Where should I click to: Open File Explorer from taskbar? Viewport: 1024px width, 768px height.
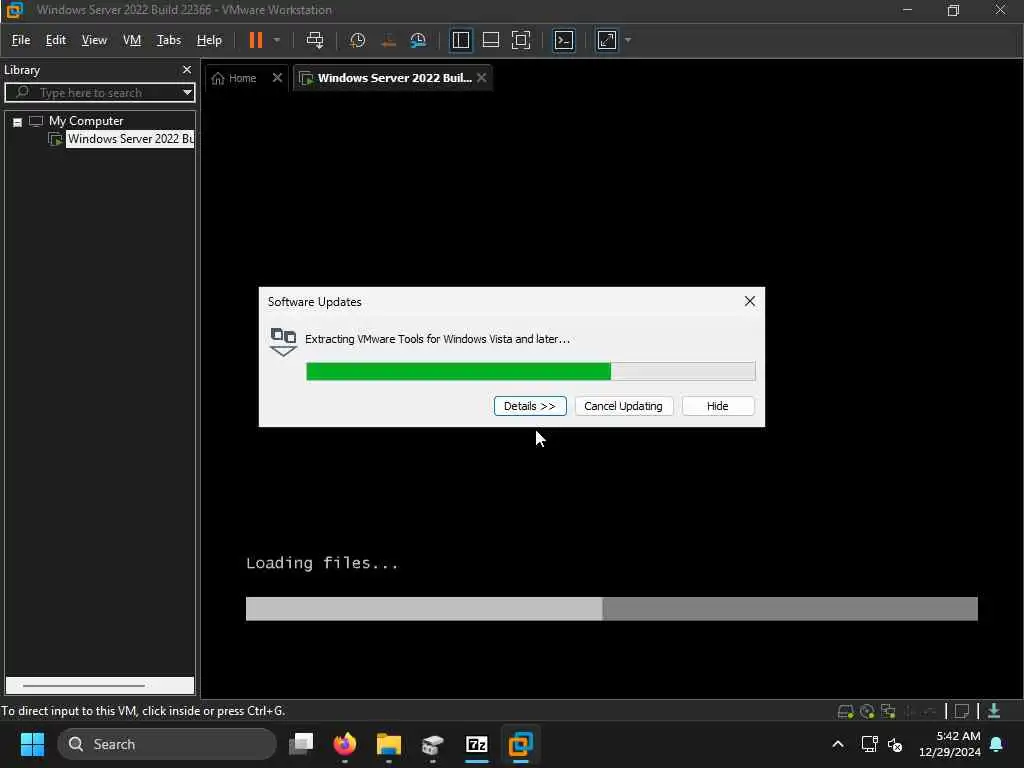point(389,744)
